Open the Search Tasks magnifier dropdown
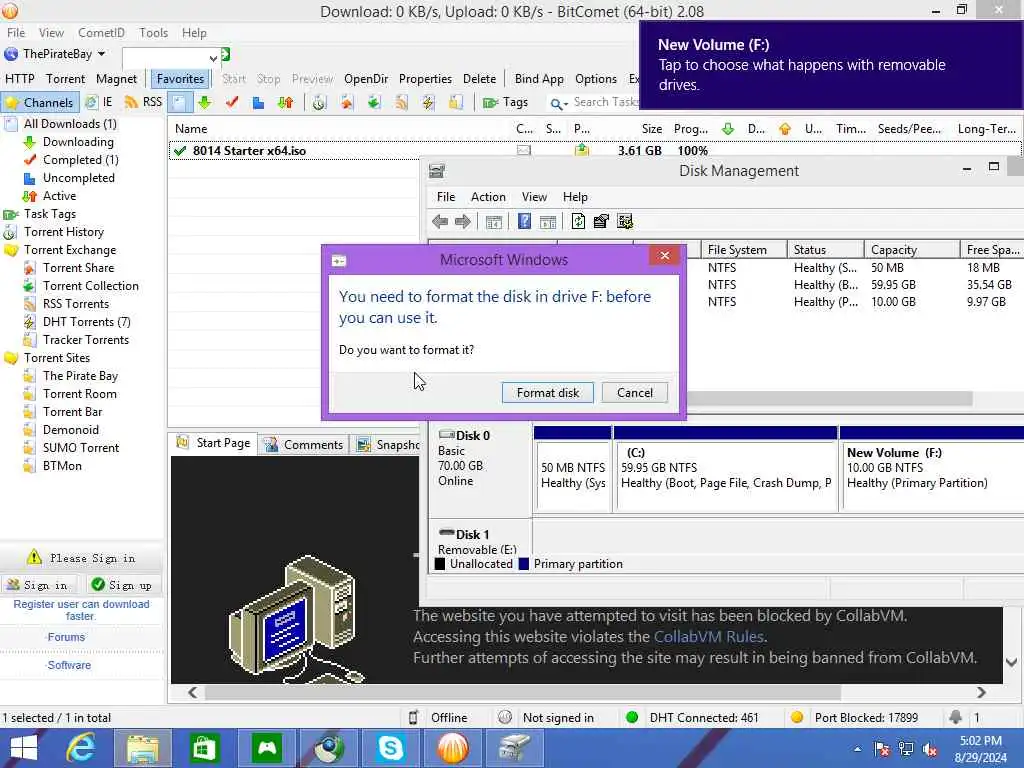This screenshot has width=1024, height=768. click(x=559, y=103)
